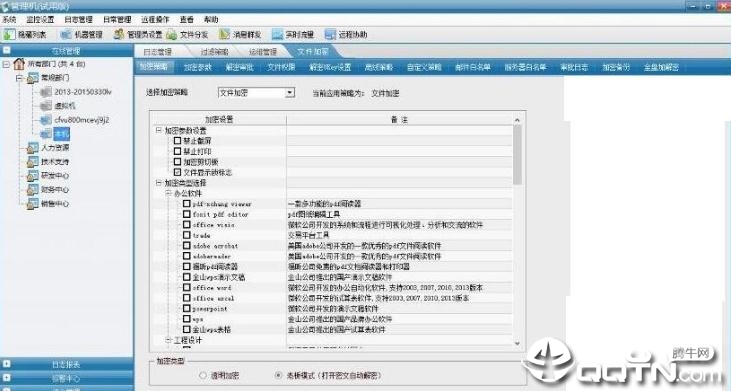
Task: Check the adobe acrobat checkbox
Action: click(186, 246)
